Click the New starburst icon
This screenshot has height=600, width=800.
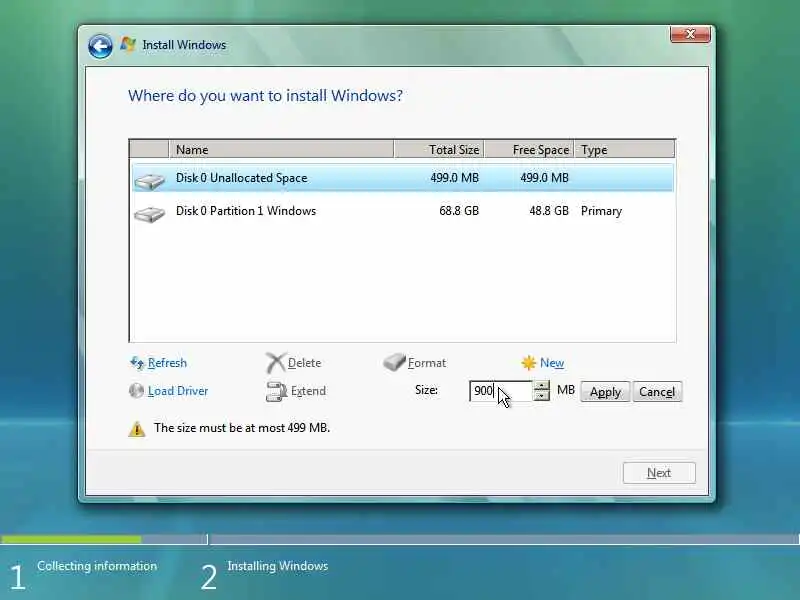[529, 363]
